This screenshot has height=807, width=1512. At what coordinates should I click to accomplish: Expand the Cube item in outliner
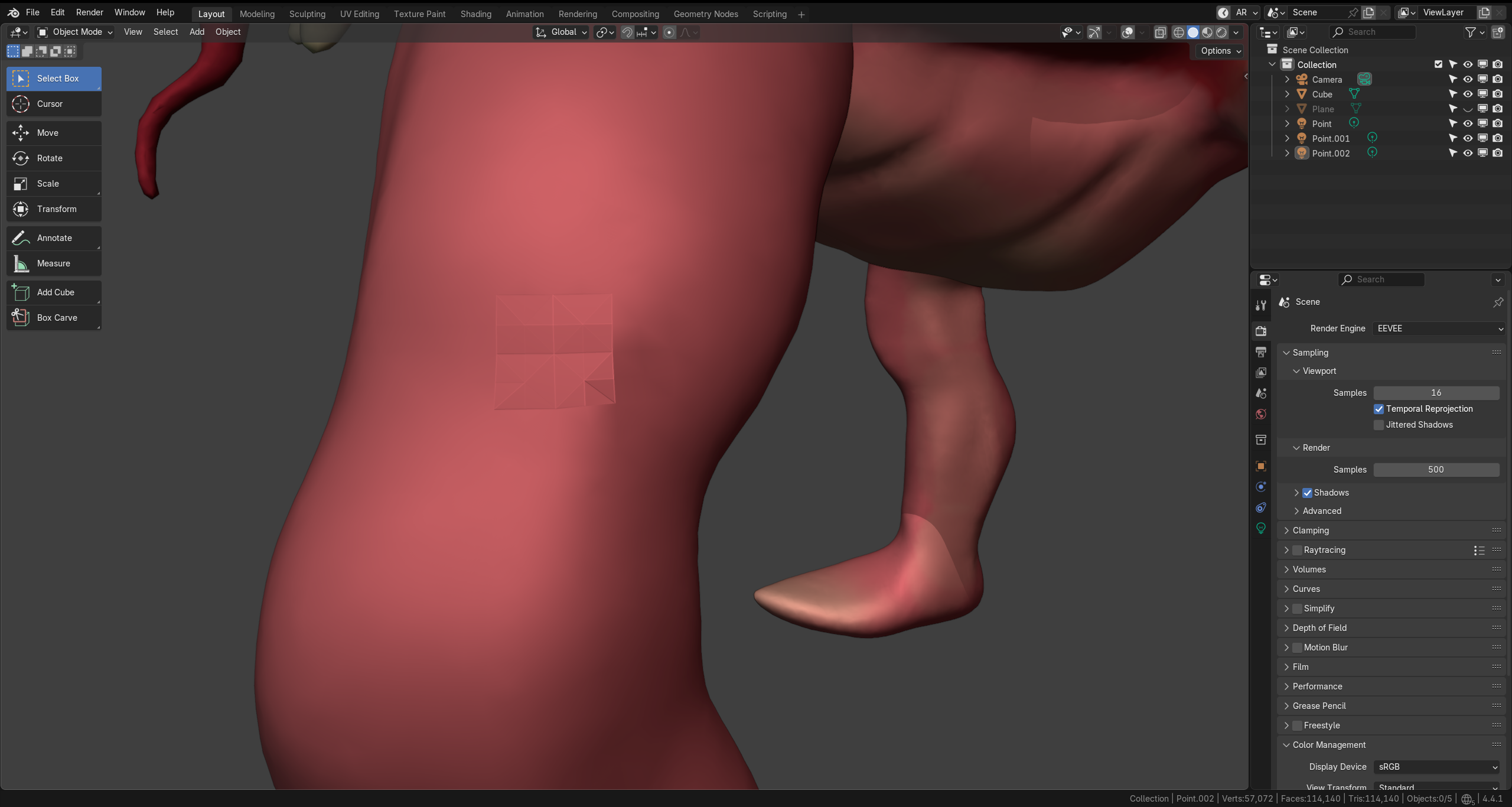pyautogui.click(x=1287, y=94)
